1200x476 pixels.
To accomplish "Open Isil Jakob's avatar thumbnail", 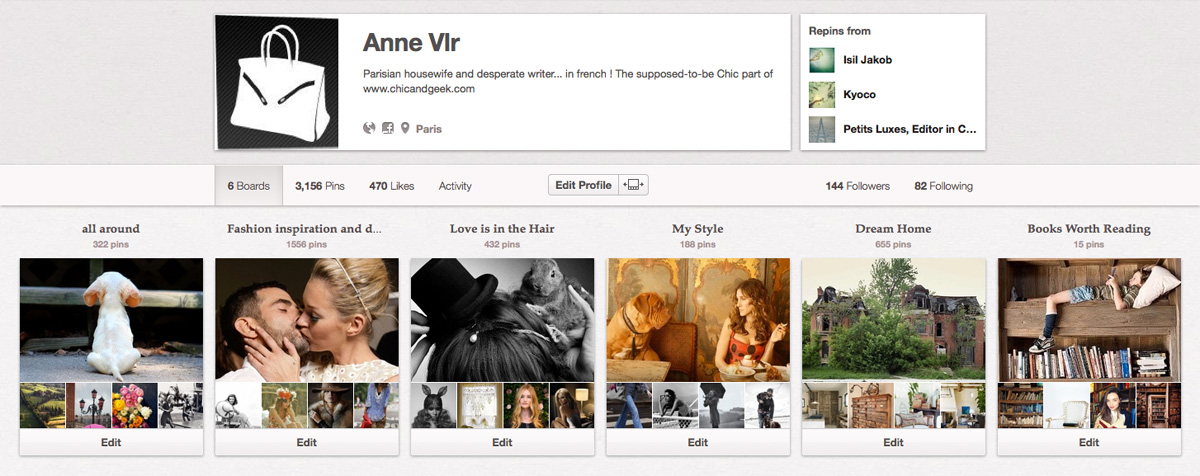I will point(821,60).
